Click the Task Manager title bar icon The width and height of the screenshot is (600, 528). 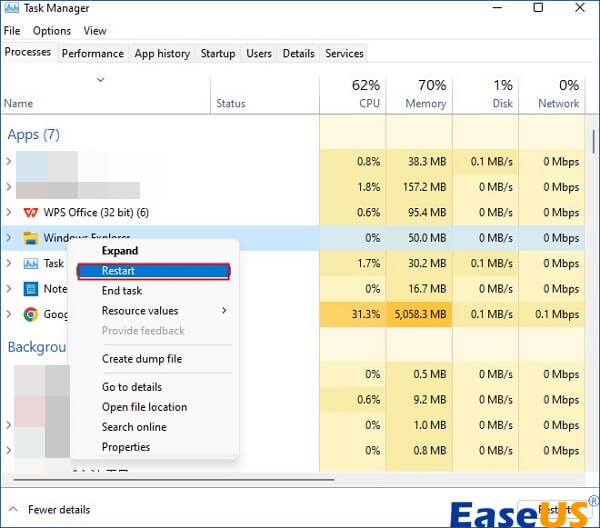[x=11, y=7]
